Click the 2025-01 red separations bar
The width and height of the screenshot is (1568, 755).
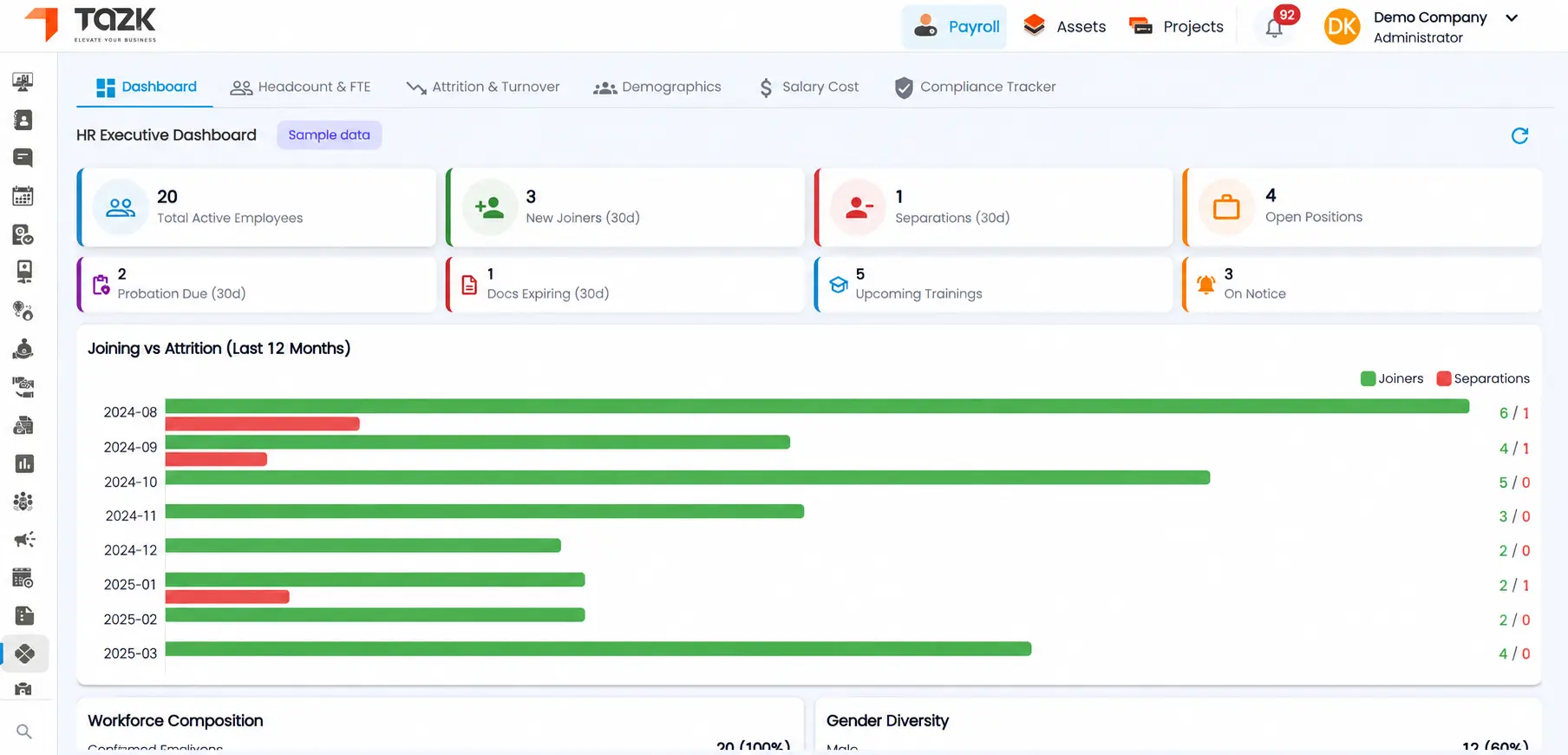click(x=227, y=597)
